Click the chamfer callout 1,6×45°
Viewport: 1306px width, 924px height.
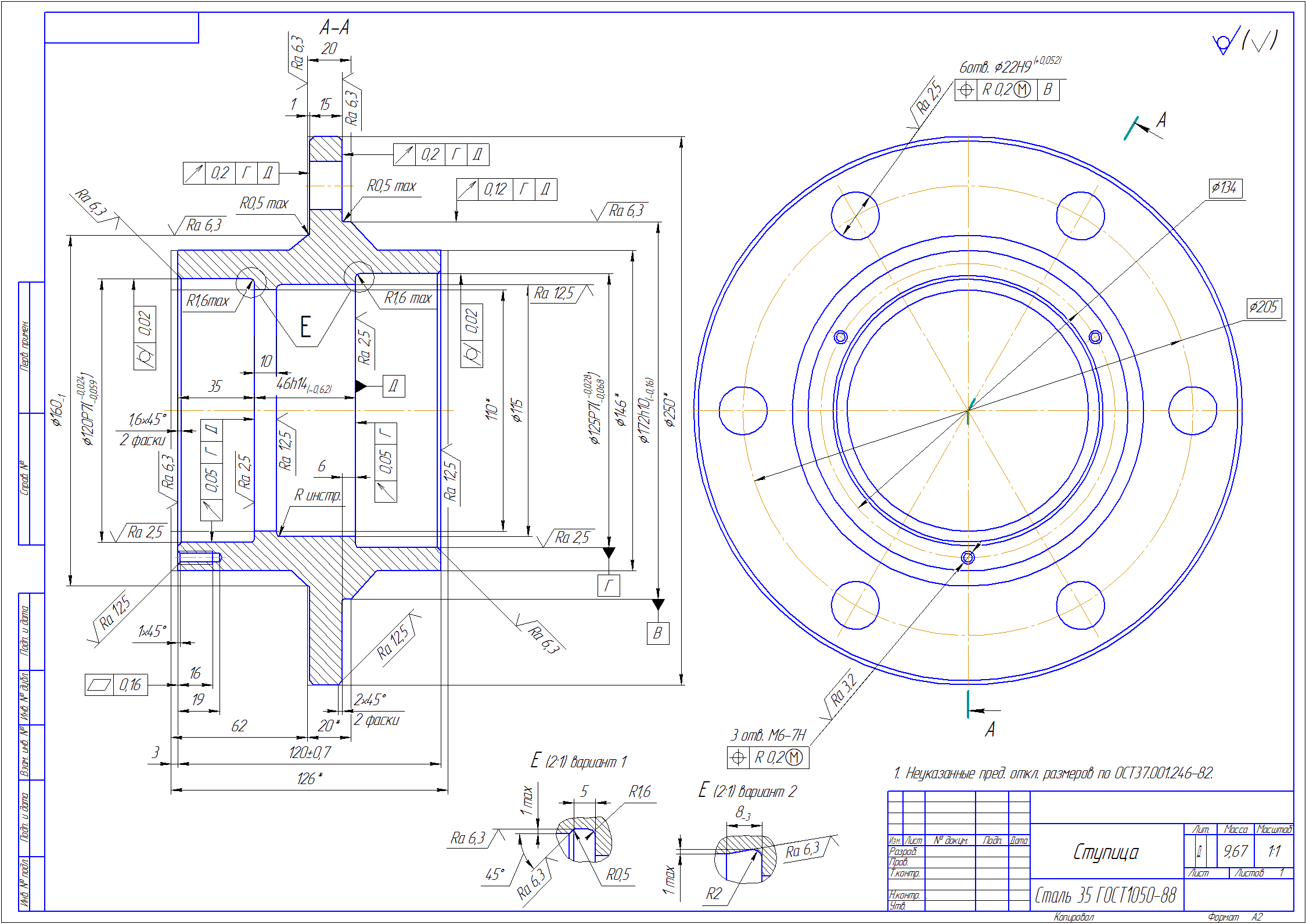[147, 419]
